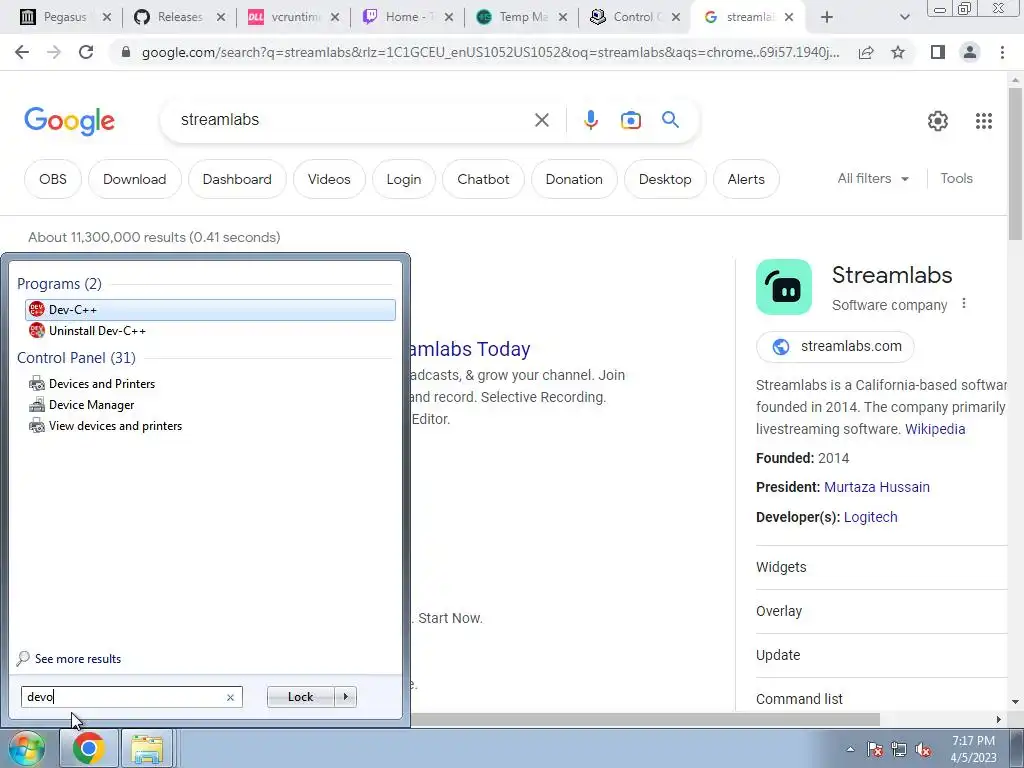Click the Tools button

(956, 178)
